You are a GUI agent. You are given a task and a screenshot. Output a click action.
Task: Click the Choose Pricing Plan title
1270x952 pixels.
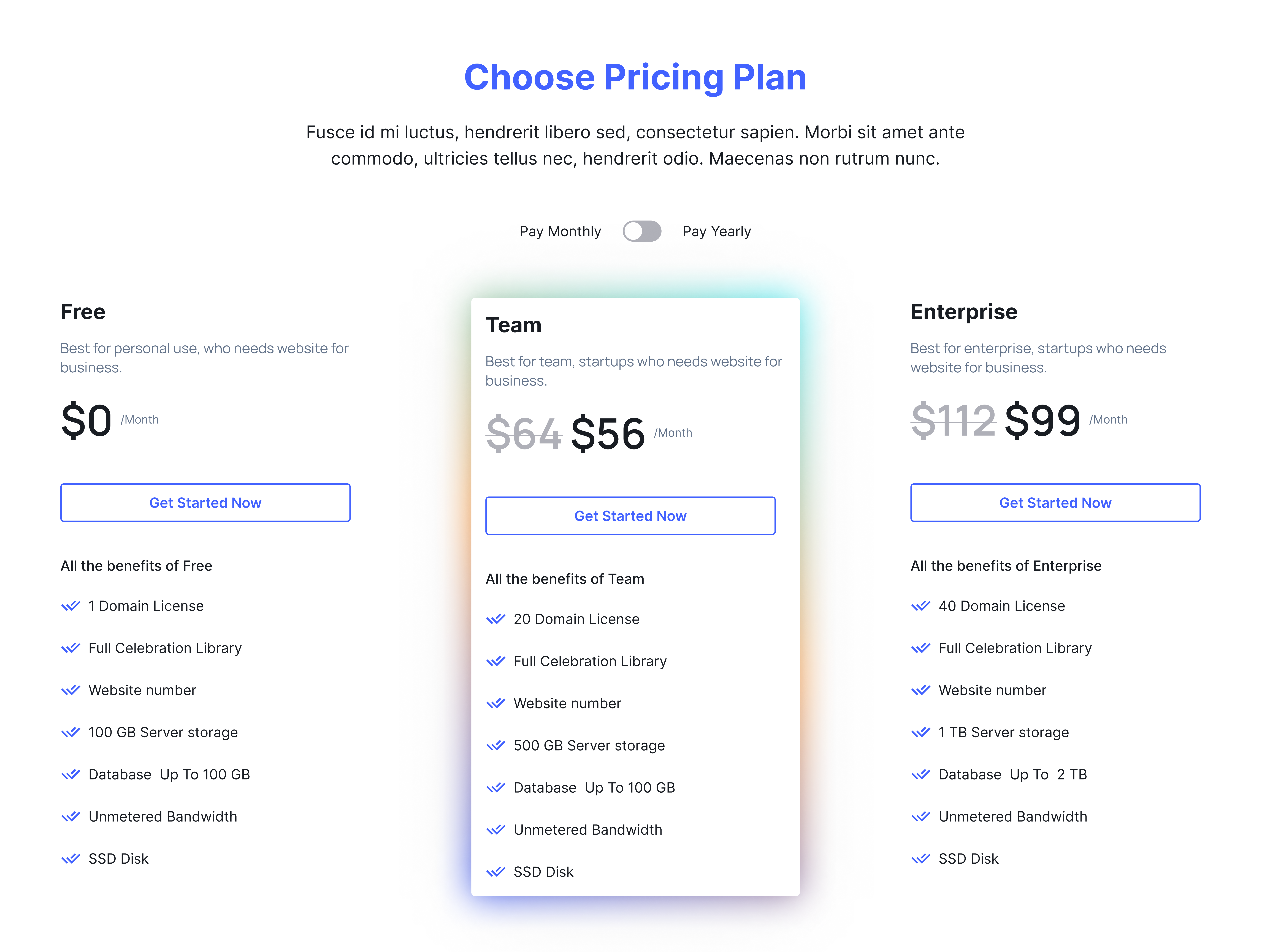pyautogui.click(x=635, y=77)
